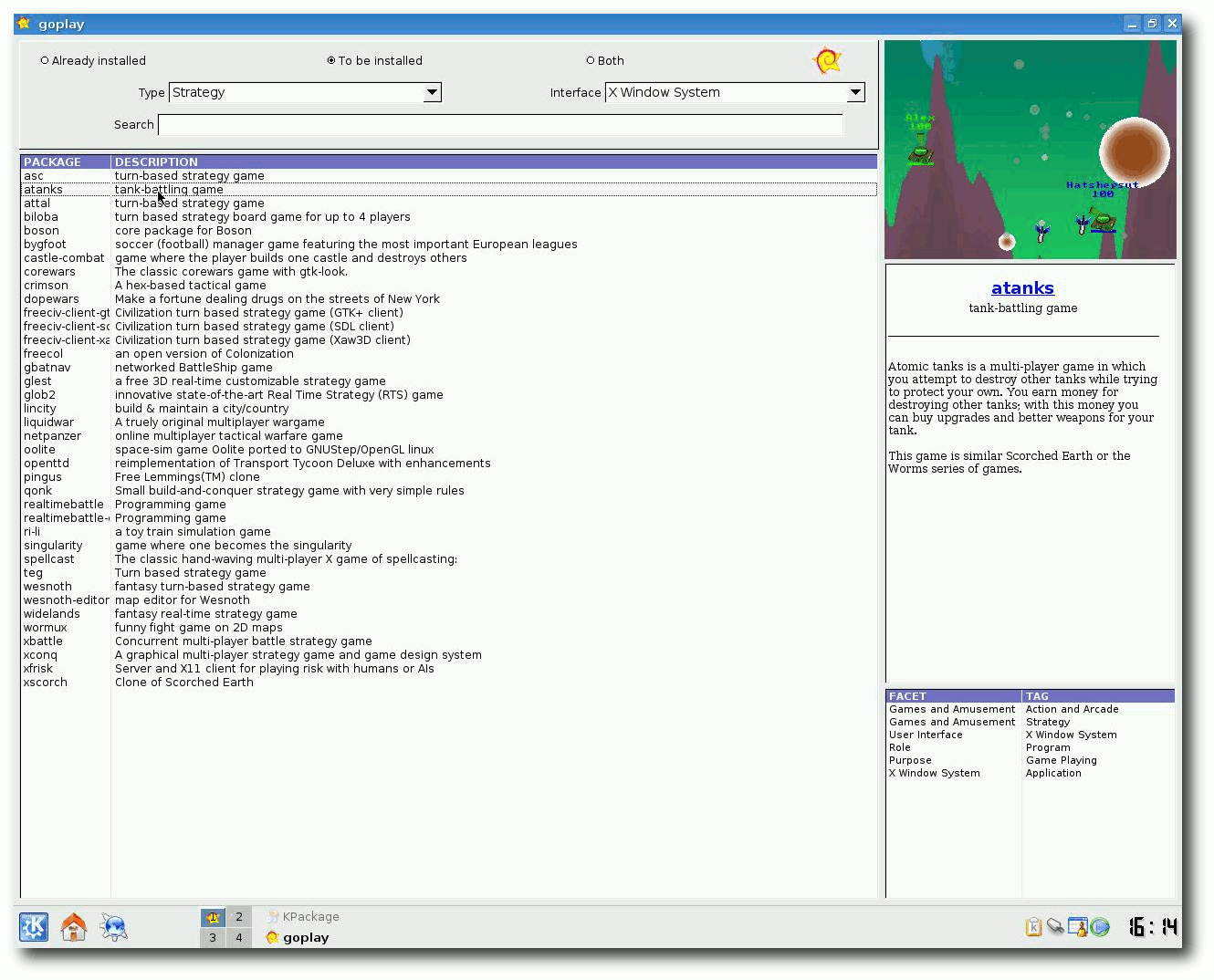1214x980 pixels.
Task: Select the gbatnav package row
Action: click(x=449, y=368)
